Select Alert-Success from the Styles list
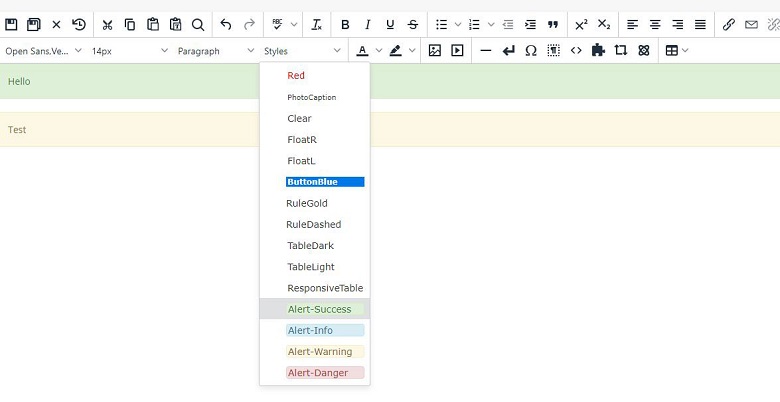 coord(320,309)
